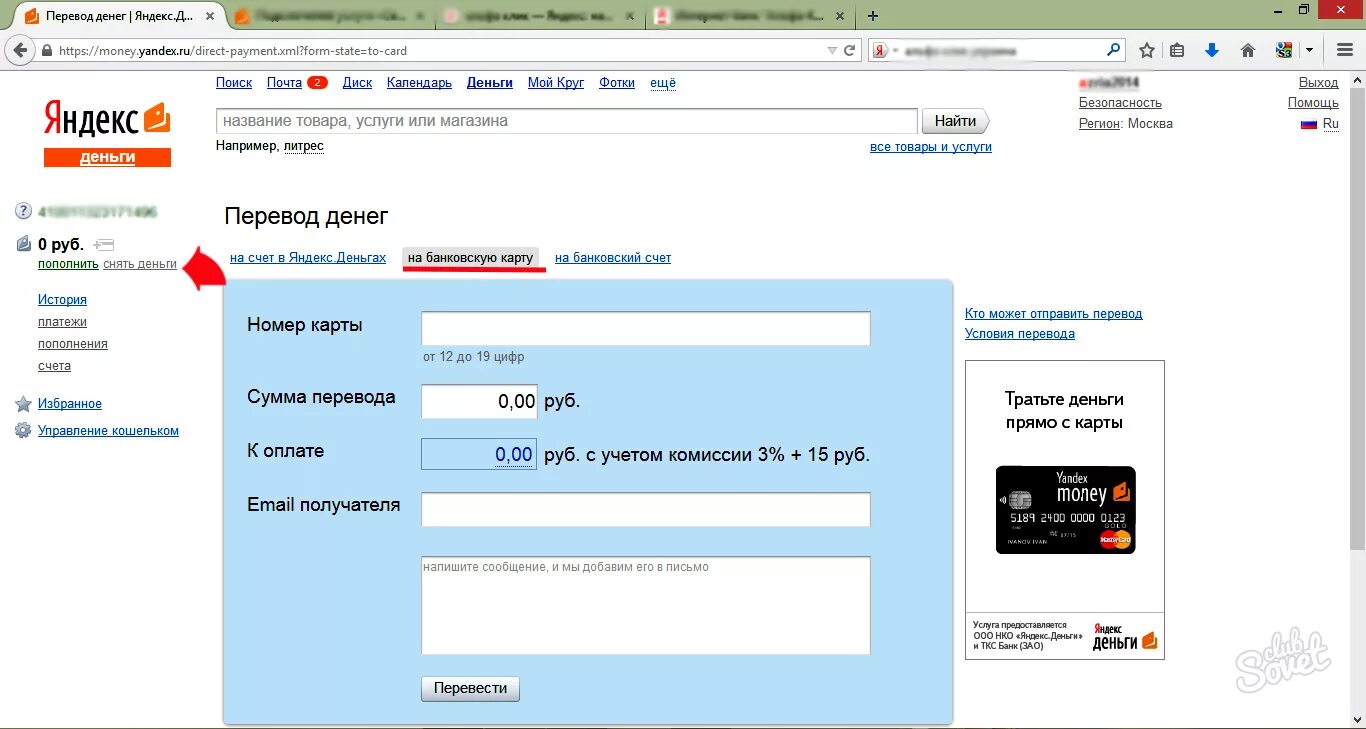Focus the Номер карты input field
Viewport: 1366px width, 729px height.
click(x=646, y=329)
